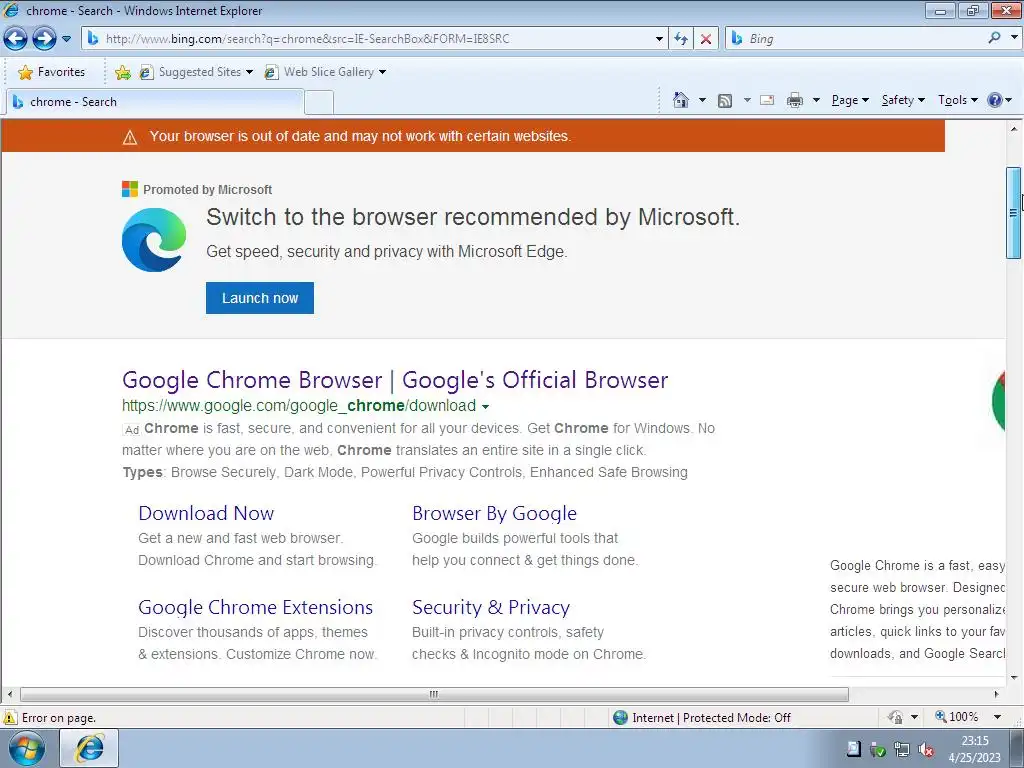Open the Suggested Sites dropdown

coord(196,72)
